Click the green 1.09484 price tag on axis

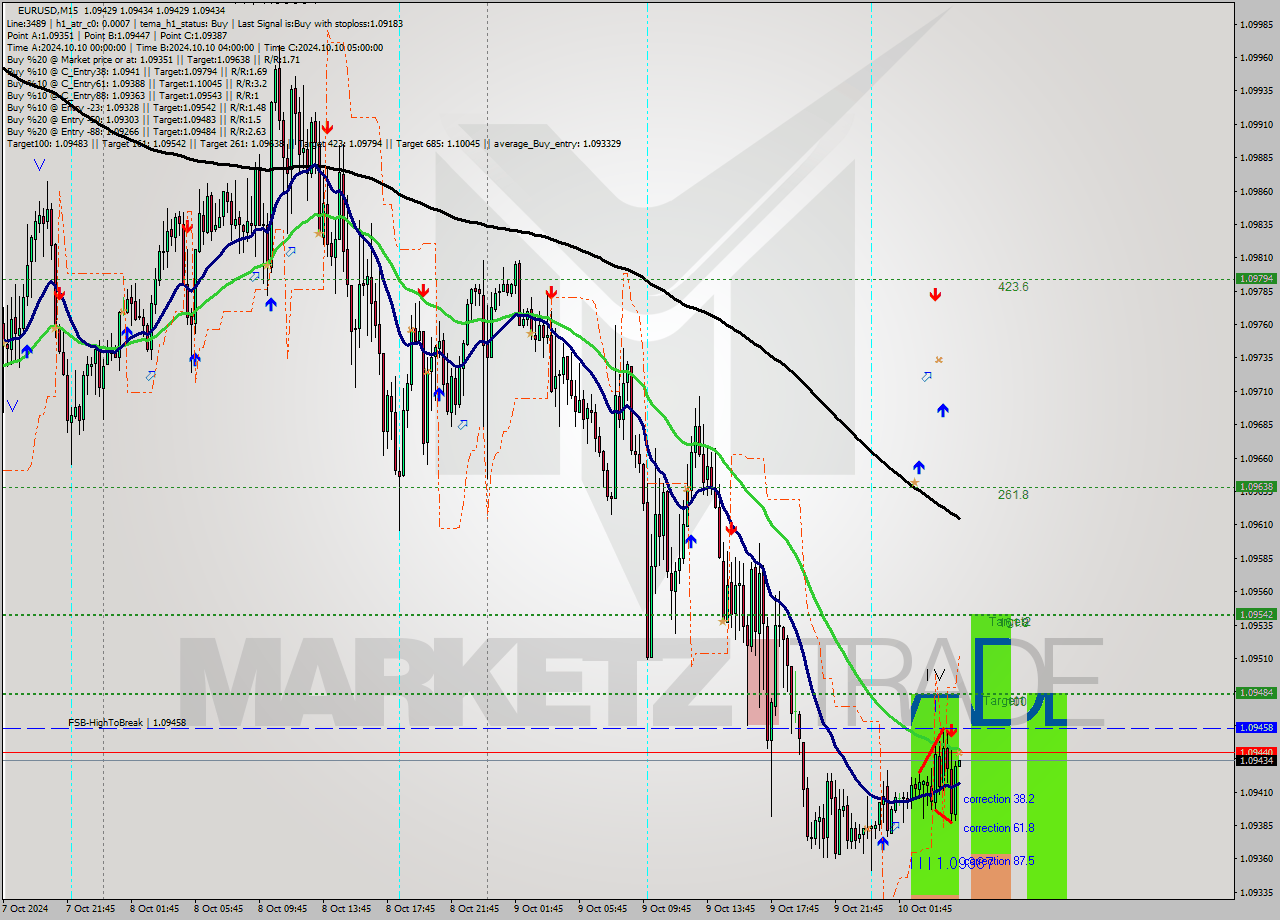[1256, 693]
